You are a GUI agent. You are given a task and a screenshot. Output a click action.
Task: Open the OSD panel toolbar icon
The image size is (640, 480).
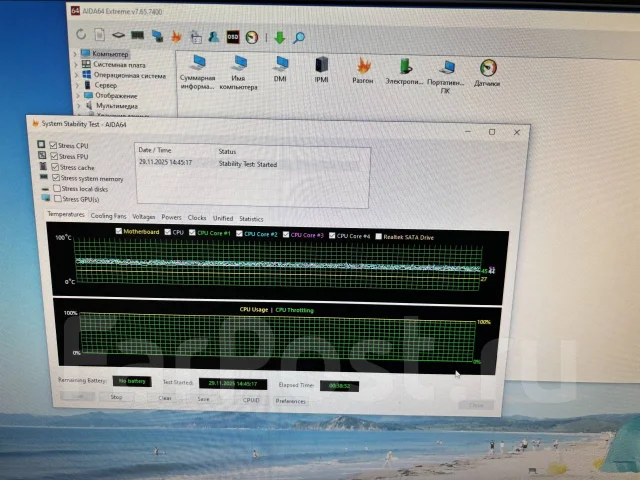point(233,37)
